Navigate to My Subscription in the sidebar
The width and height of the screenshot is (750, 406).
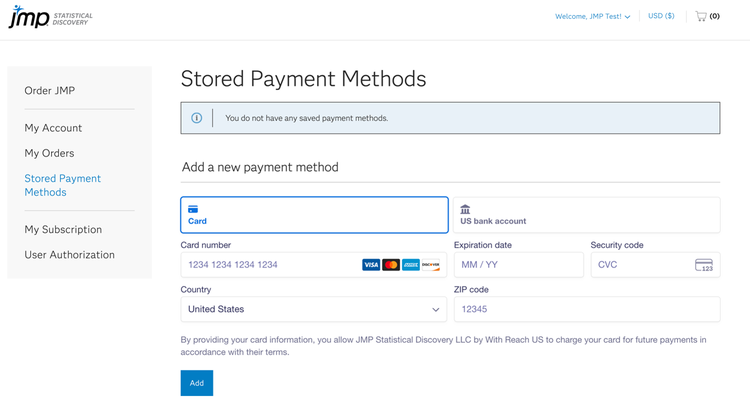point(63,229)
